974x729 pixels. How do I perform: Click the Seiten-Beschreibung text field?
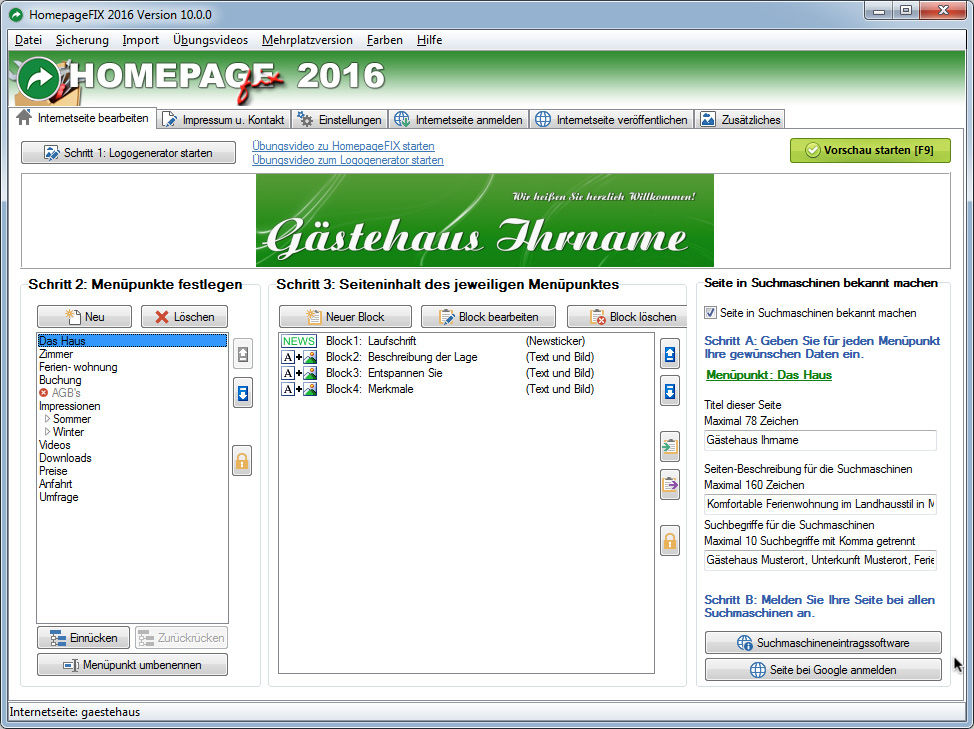click(820, 503)
